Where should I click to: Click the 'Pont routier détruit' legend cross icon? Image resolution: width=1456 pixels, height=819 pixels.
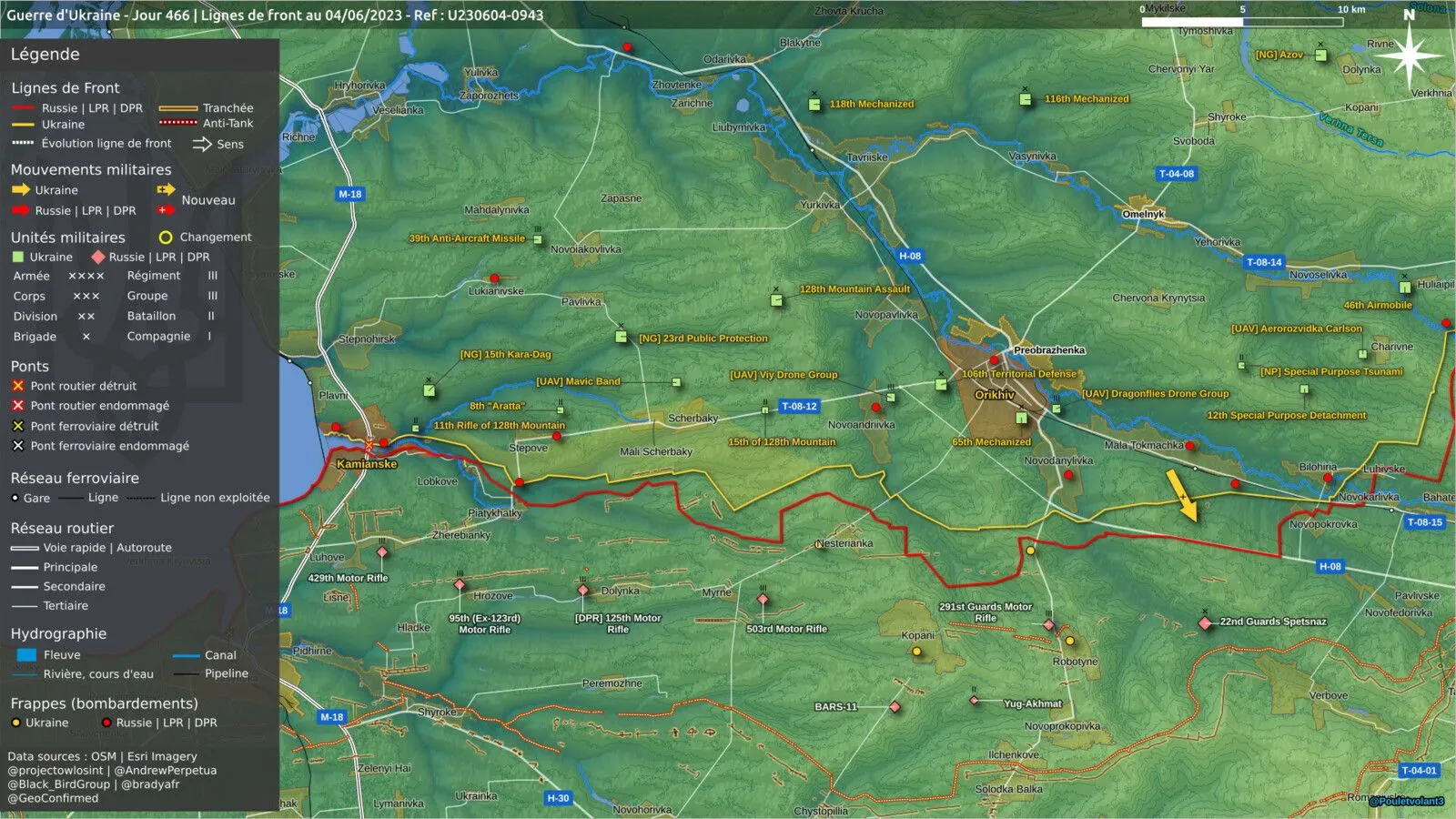click(17, 386)
